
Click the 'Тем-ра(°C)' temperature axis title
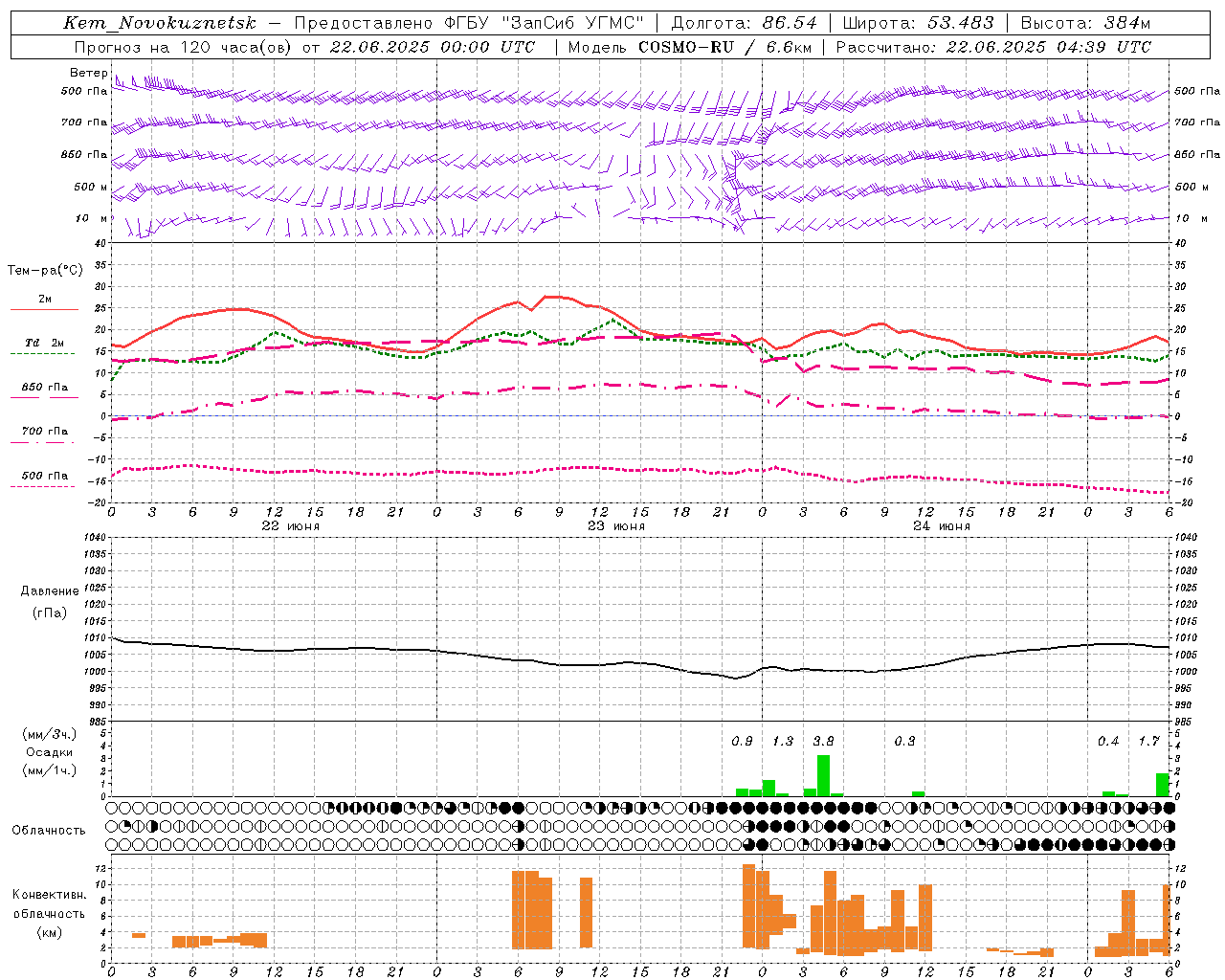(45, 271)
